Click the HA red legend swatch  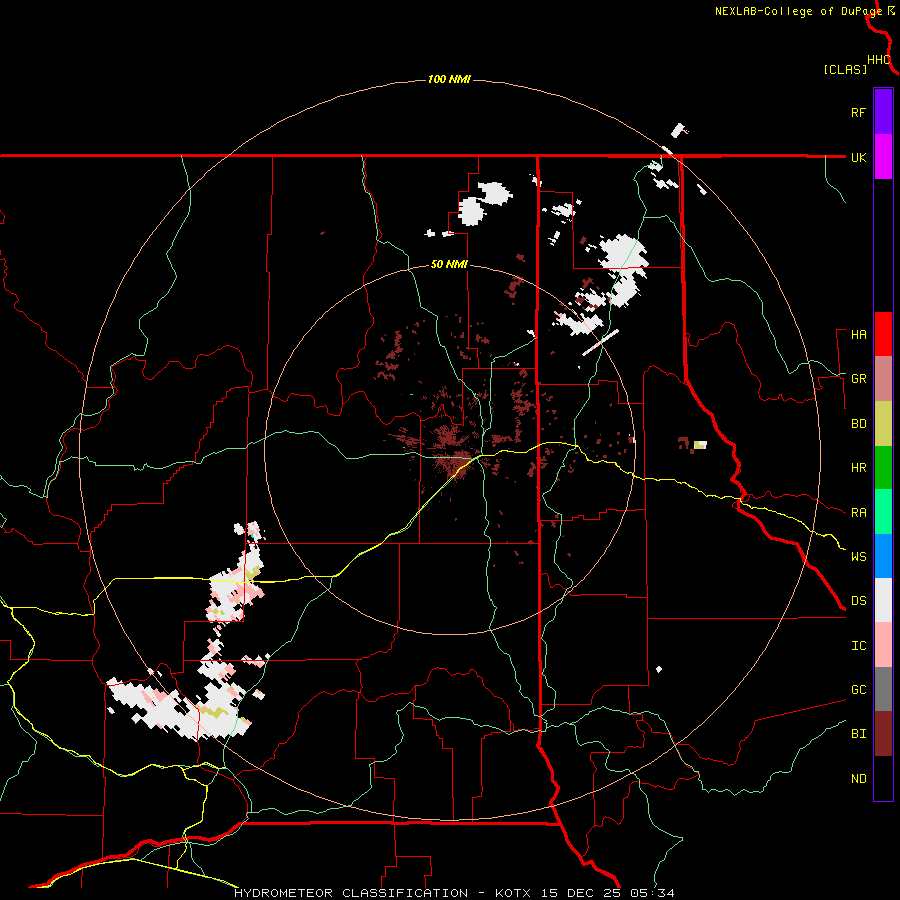[883, 334]
